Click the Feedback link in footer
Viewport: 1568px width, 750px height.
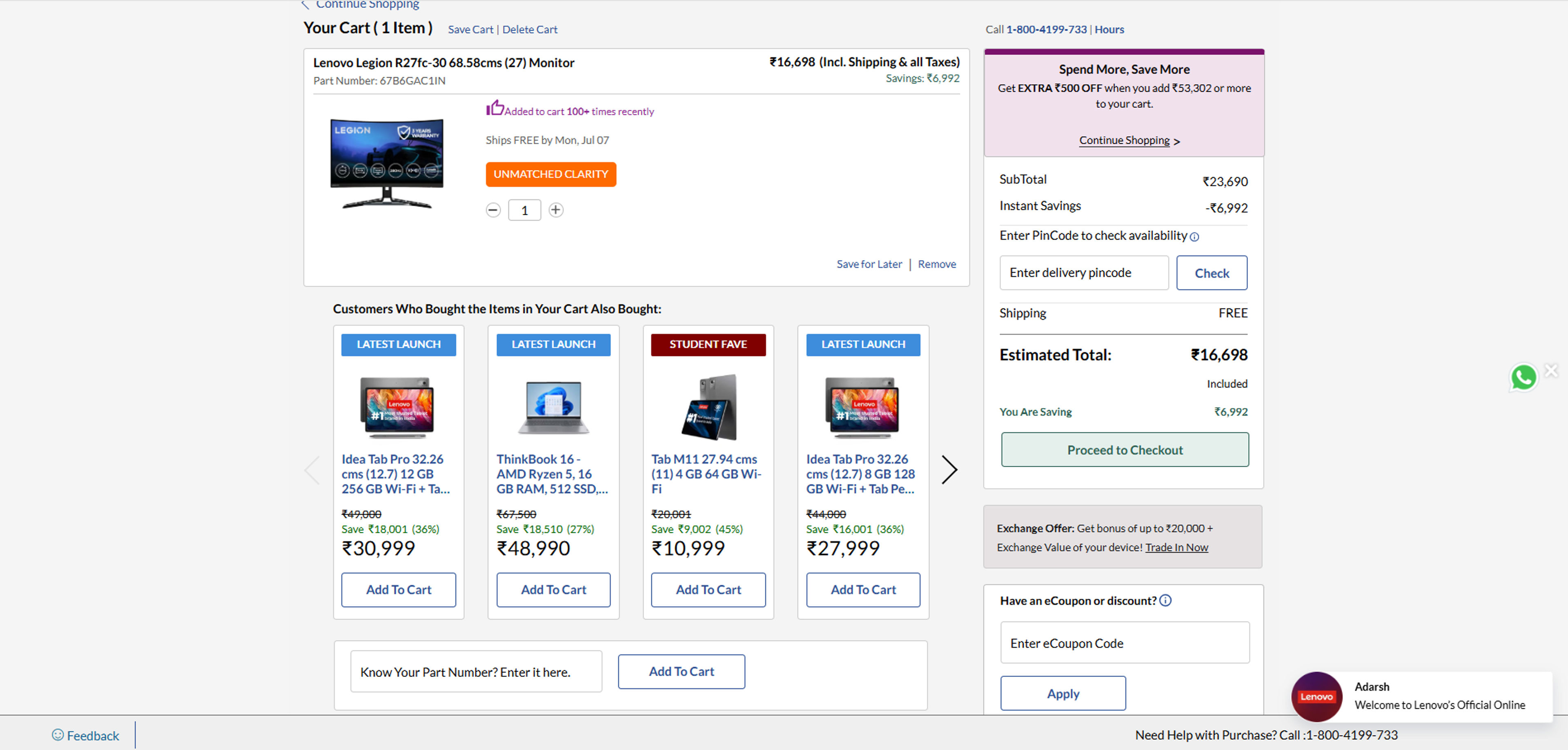pyautogui.click(x=93, y=735)
